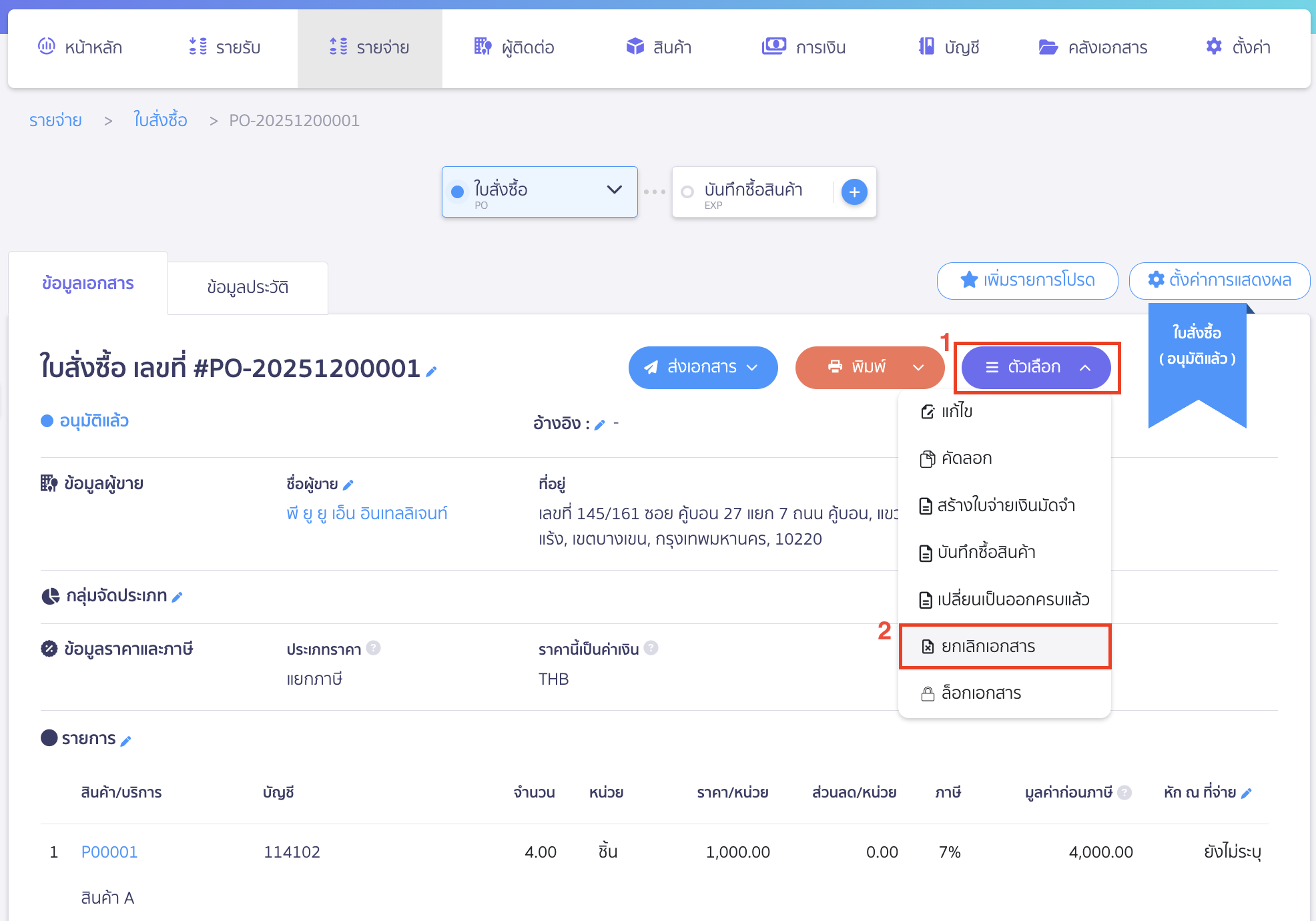Open the ส่งเอกสาร dropdown button
The width and height of the screenshot is (1316, 921).
coord(703,367)
